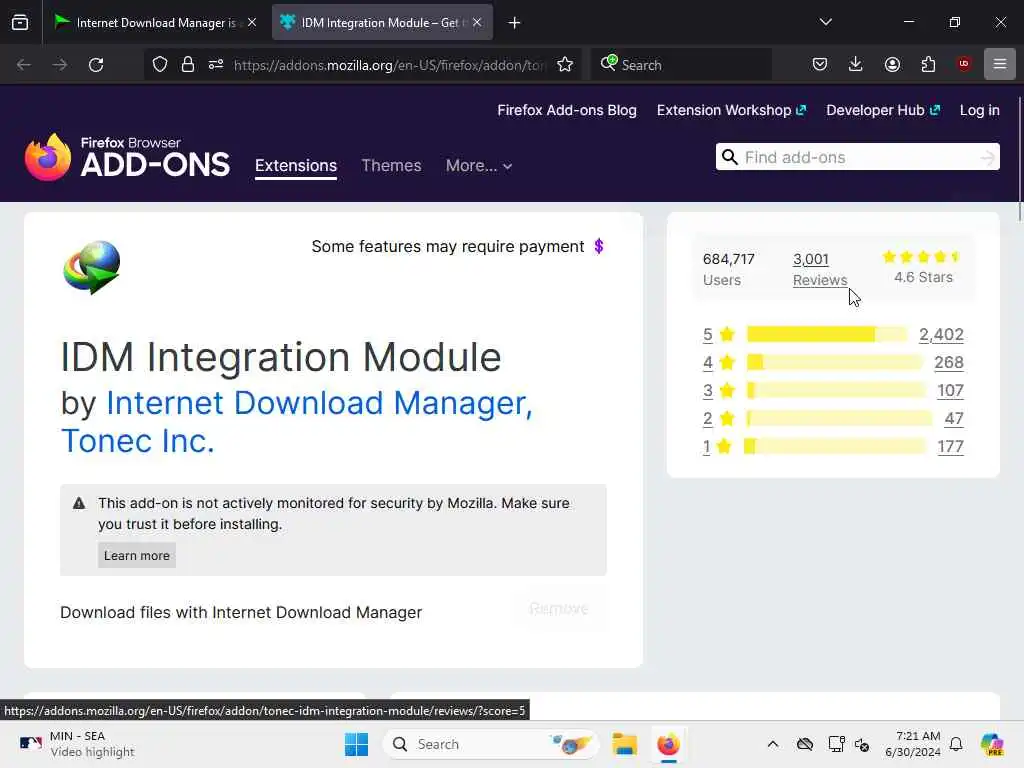Open the Downloads panel
The height and width of the screenshot is (768, 1024).
(x=856, y=64)
